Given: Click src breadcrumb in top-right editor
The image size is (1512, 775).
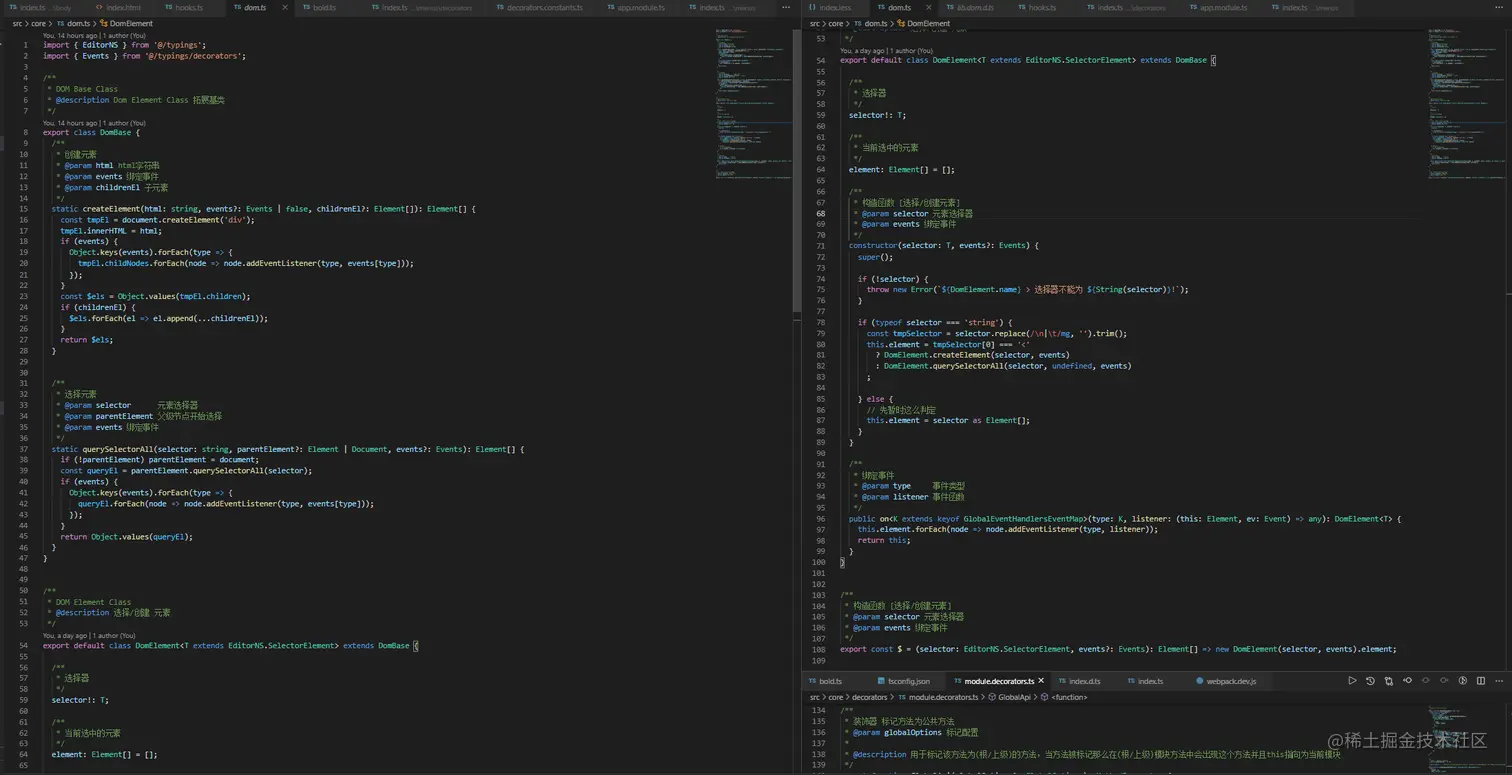Looking at the screenshot, I should (814, 23).
